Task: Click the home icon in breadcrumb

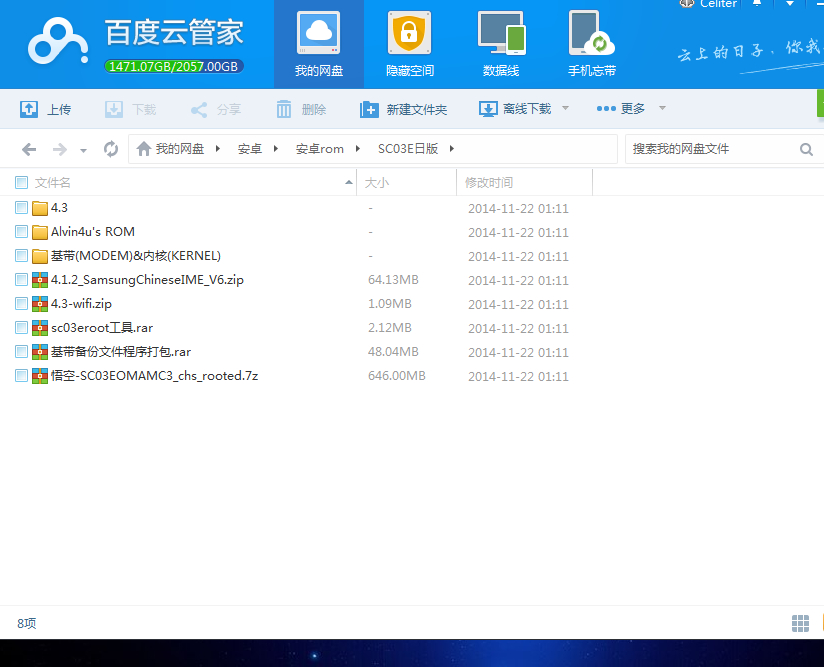Action: (143, 149)
